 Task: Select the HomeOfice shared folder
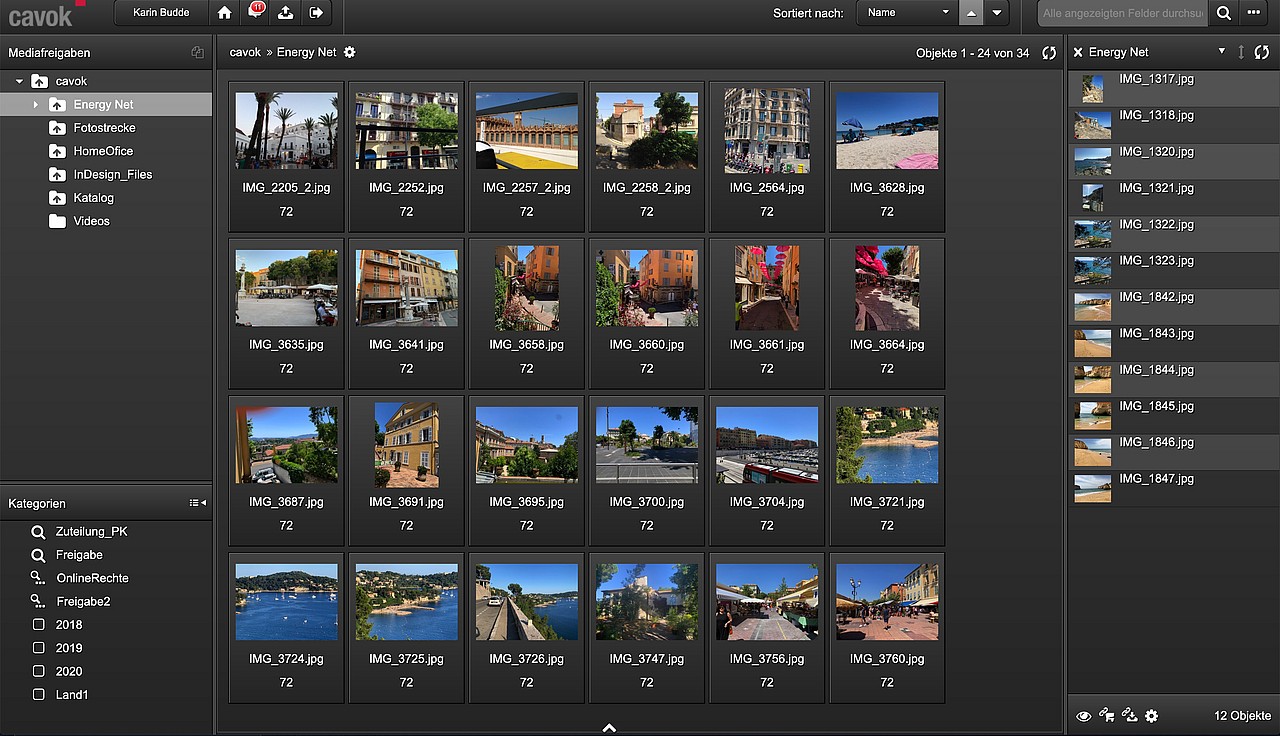103,151
